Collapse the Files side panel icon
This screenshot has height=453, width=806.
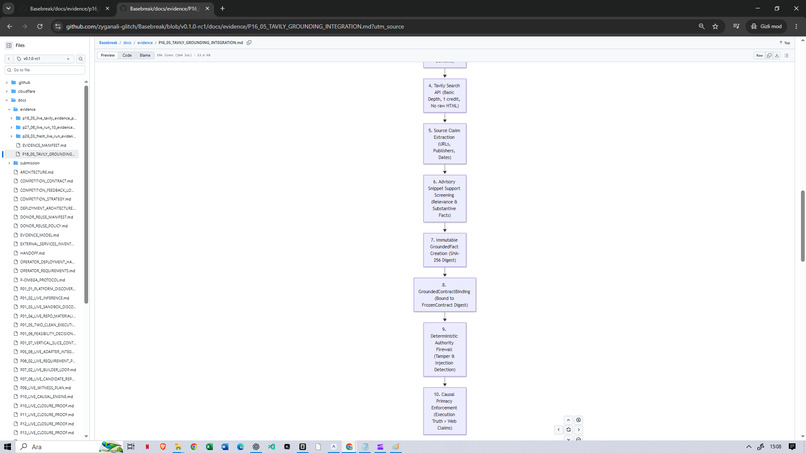(x=9, y=45)
